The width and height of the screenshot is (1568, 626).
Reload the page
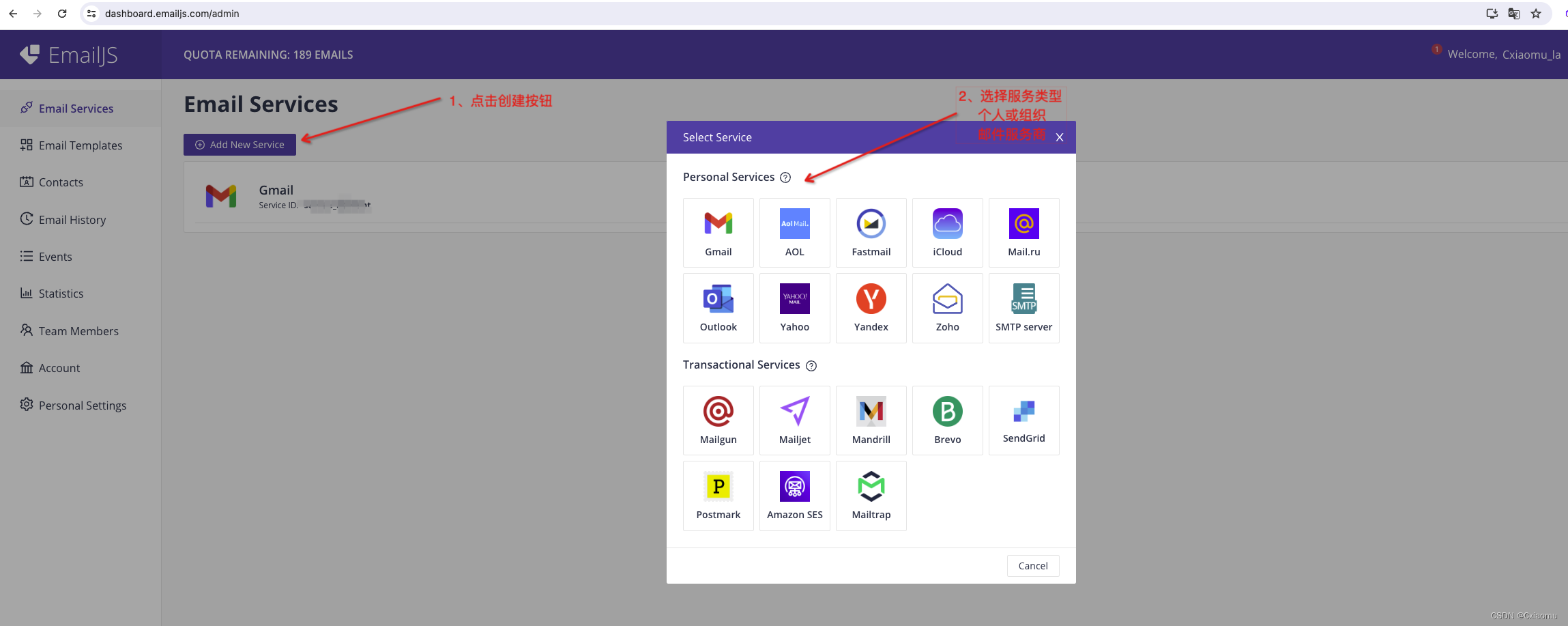[x=62, y=14]
